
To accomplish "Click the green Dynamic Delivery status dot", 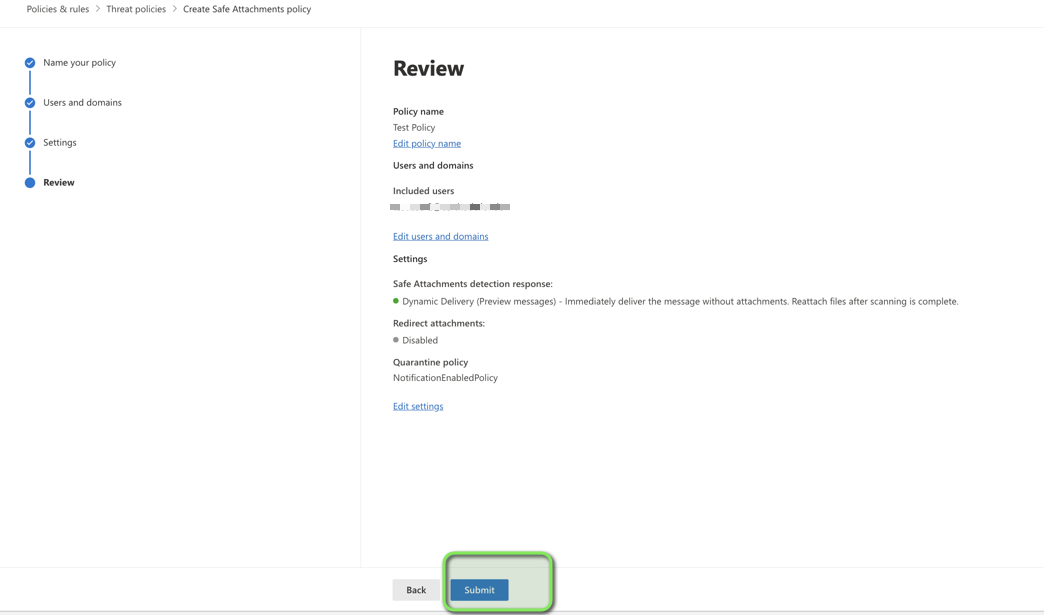I will [396, 301].
